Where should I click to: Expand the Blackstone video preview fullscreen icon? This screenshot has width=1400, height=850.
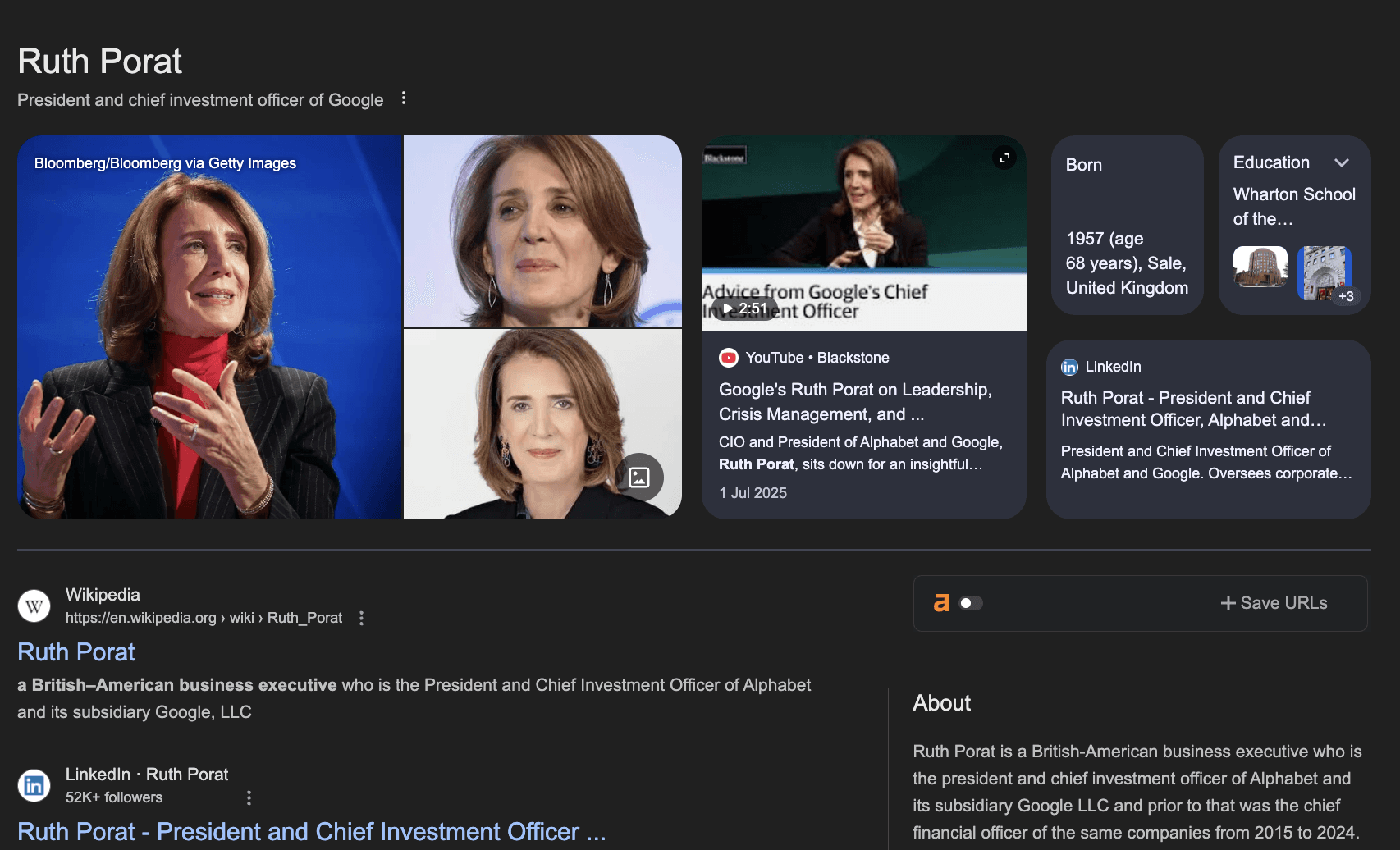tap(1004, 158)
